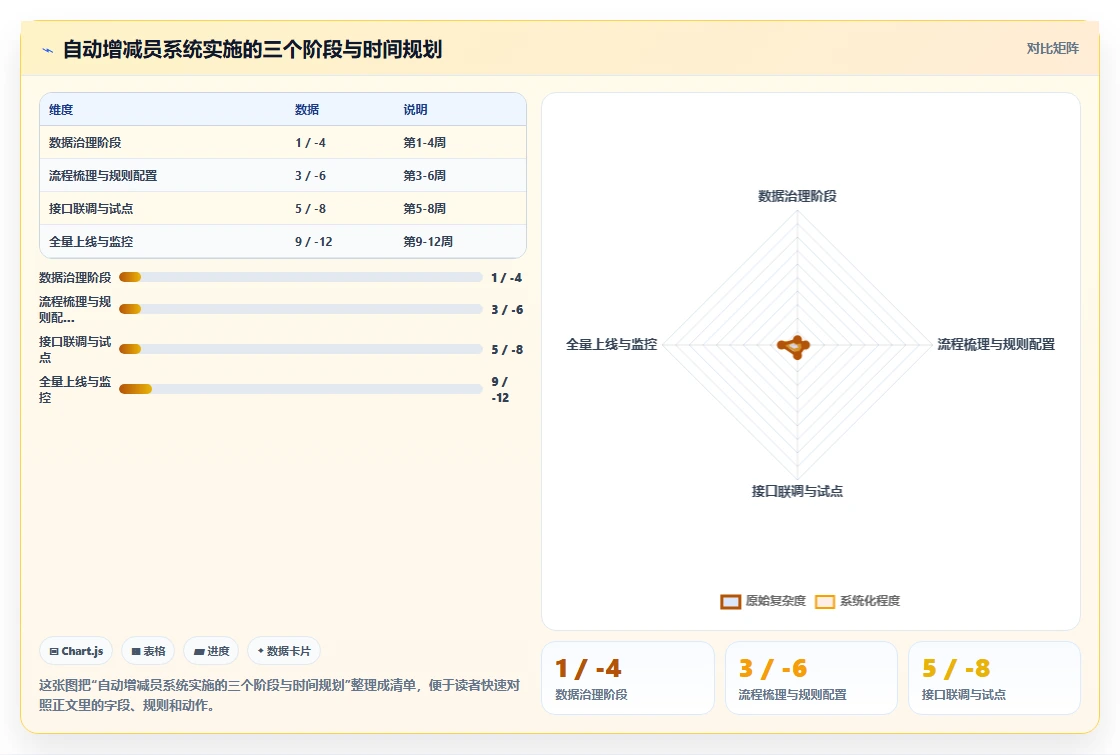This screenshot has height=755, width=1120.
Task: Click the 说明 column header
Action: [415, 109]
